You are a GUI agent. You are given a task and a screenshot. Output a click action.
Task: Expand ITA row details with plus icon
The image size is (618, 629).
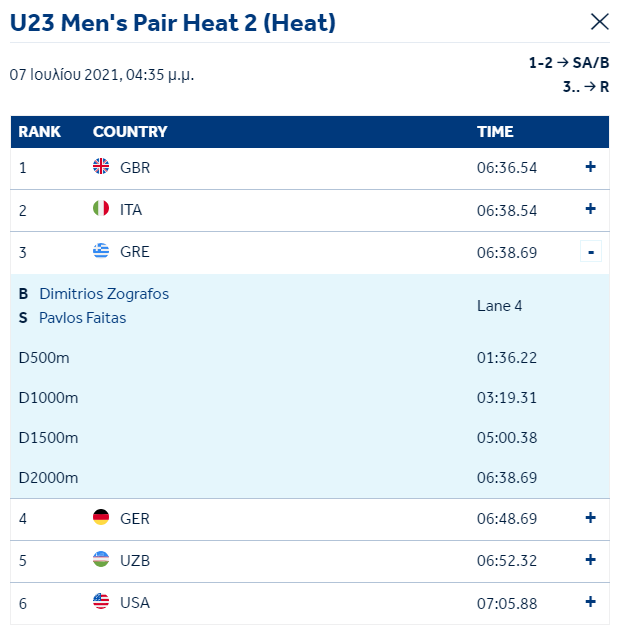tap(590, 209)
